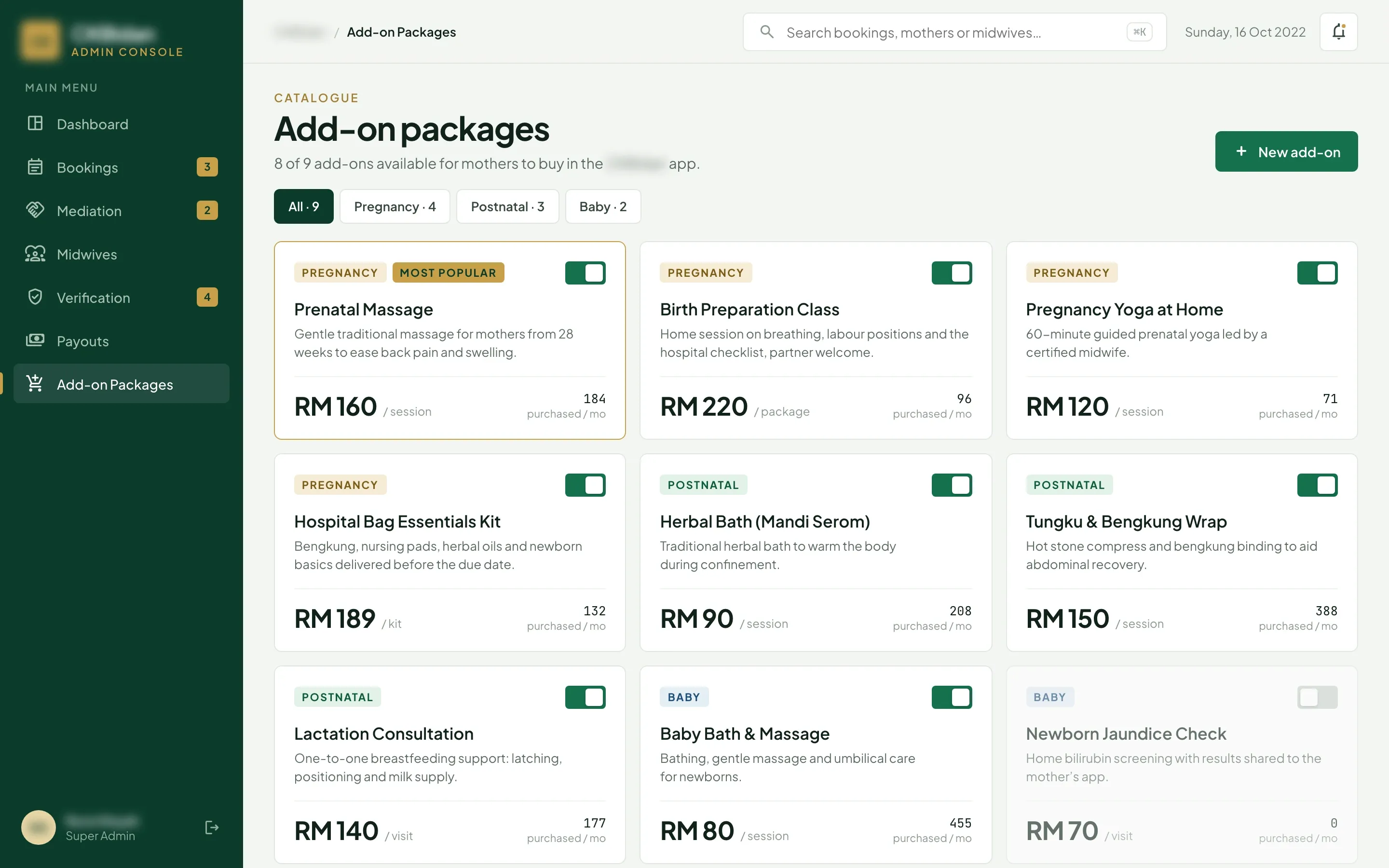Click the Verification shield icon
The height and width of the screenshot is (868, 1389).
pos(35,297)
